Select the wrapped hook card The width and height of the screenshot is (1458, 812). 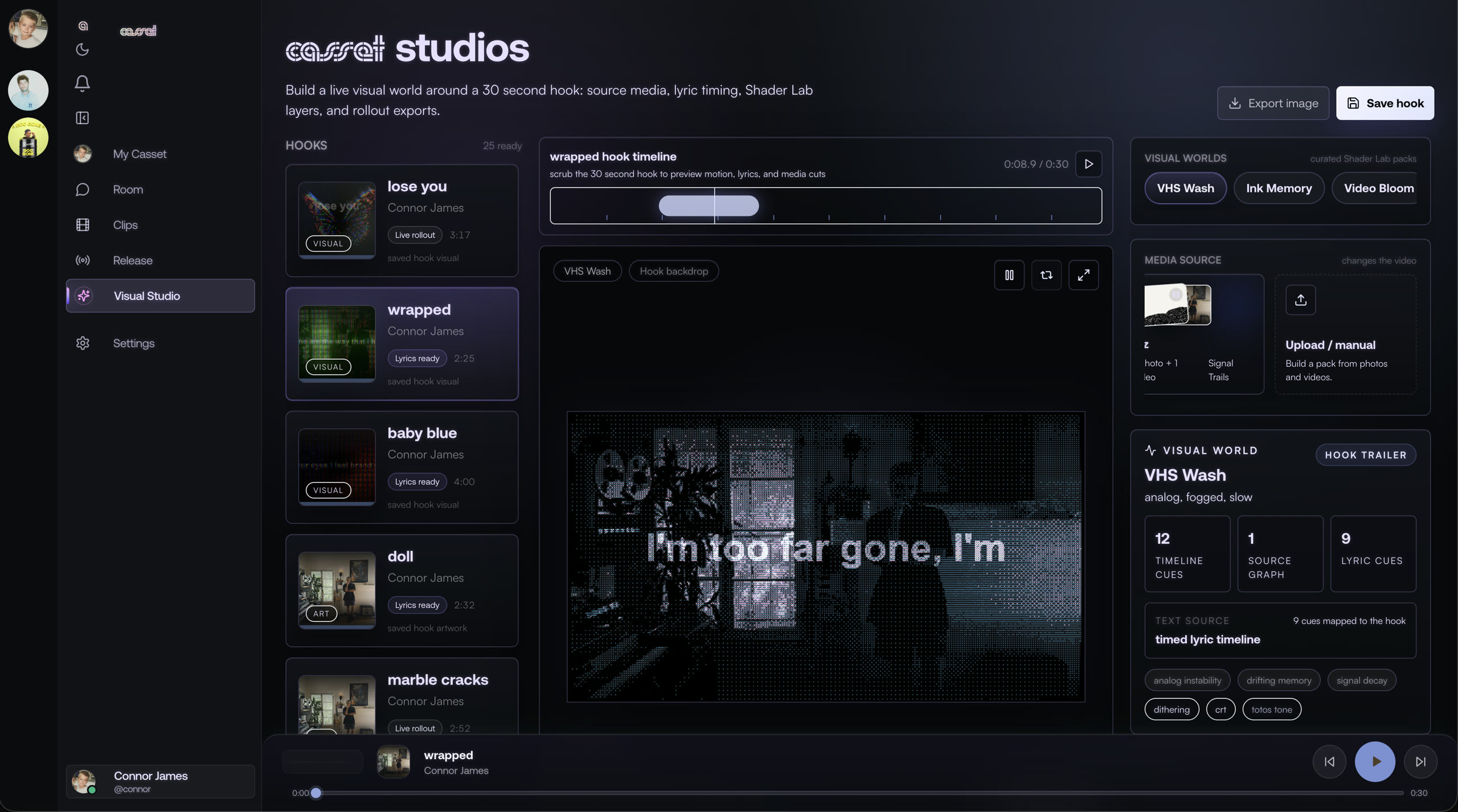402,344
